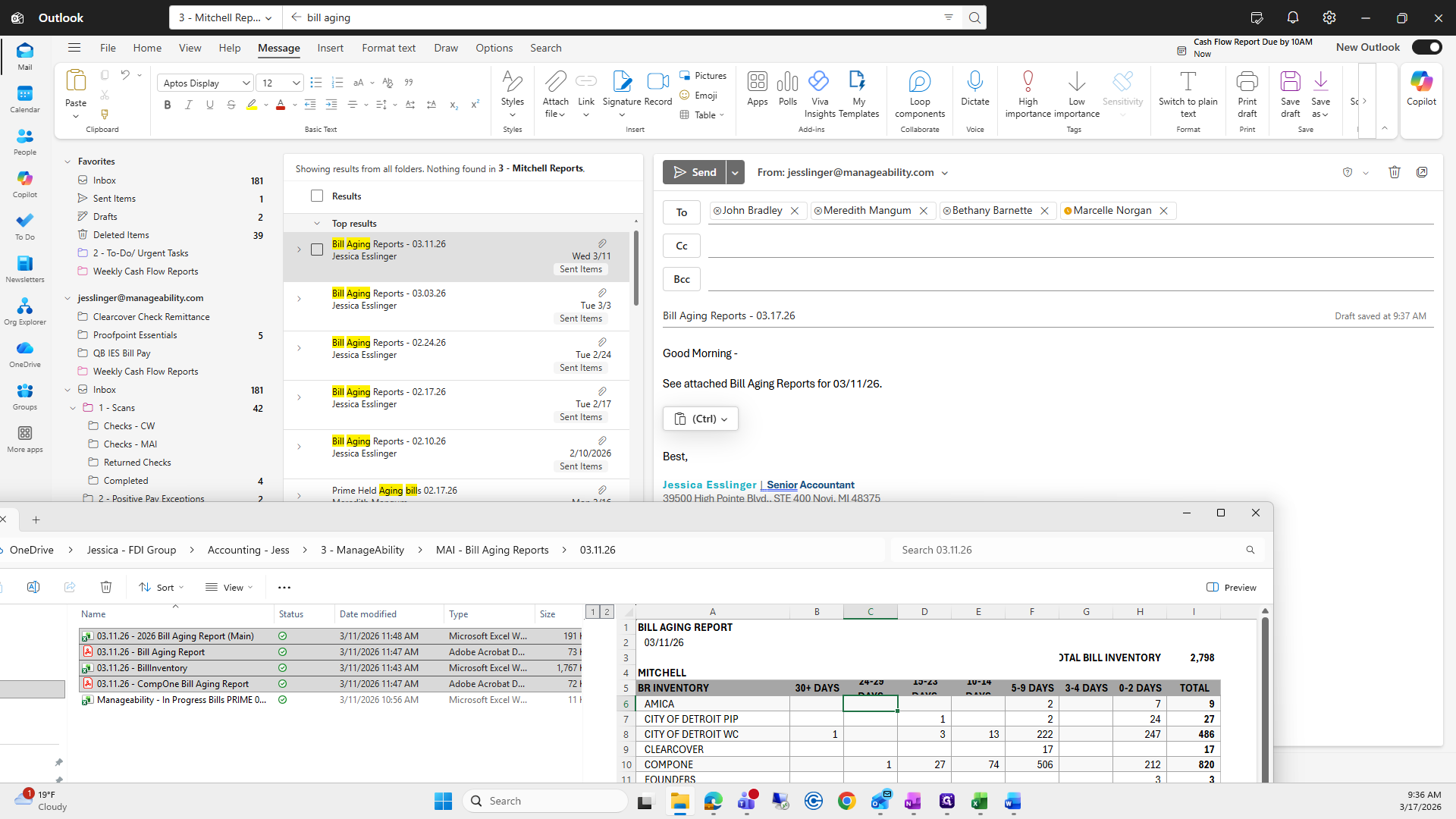1456x819 pixels.
Task: Click the Attach file icon
Action: tap(555, 82)
